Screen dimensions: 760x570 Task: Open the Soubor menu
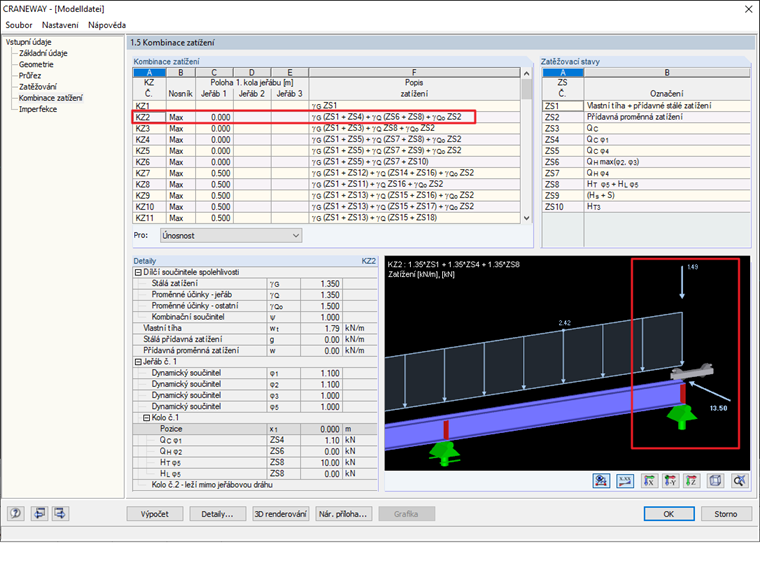pyautogui.click(x=18, y=25)
